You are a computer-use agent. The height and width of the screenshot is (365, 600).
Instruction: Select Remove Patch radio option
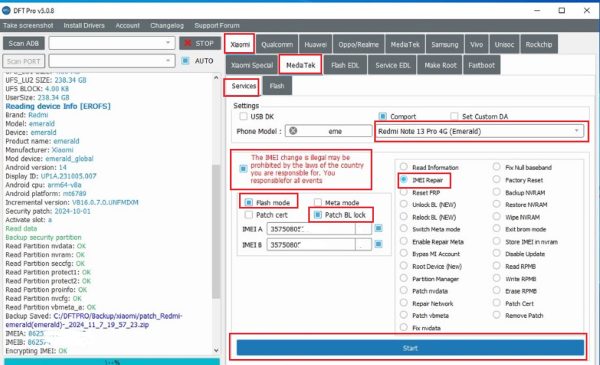coord(496,315)
